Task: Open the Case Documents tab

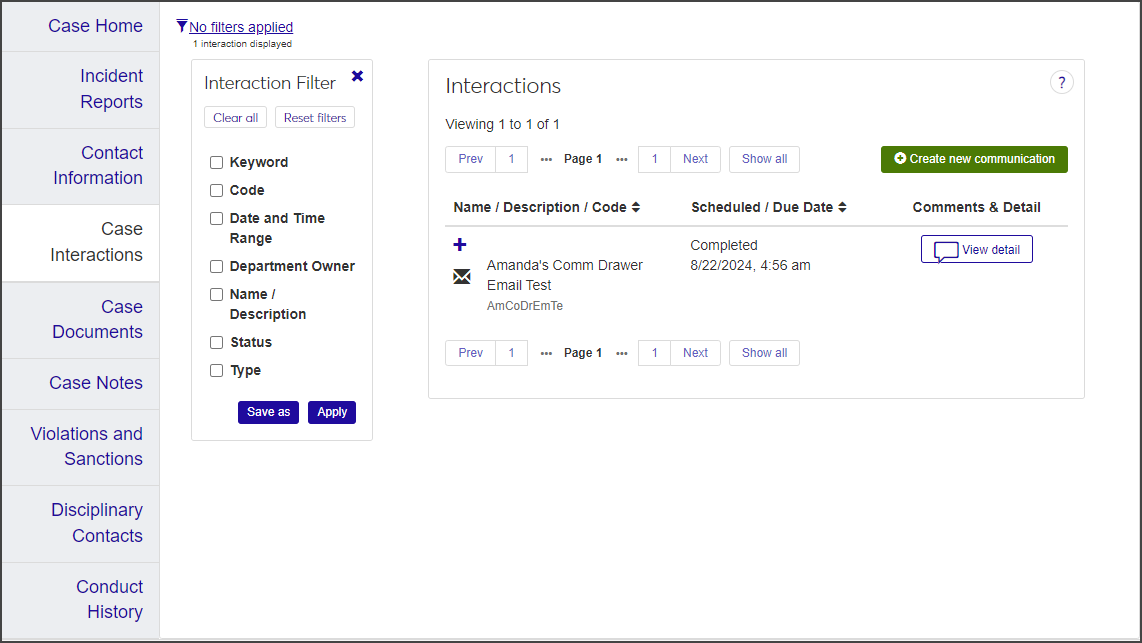Action: (97, 319)
